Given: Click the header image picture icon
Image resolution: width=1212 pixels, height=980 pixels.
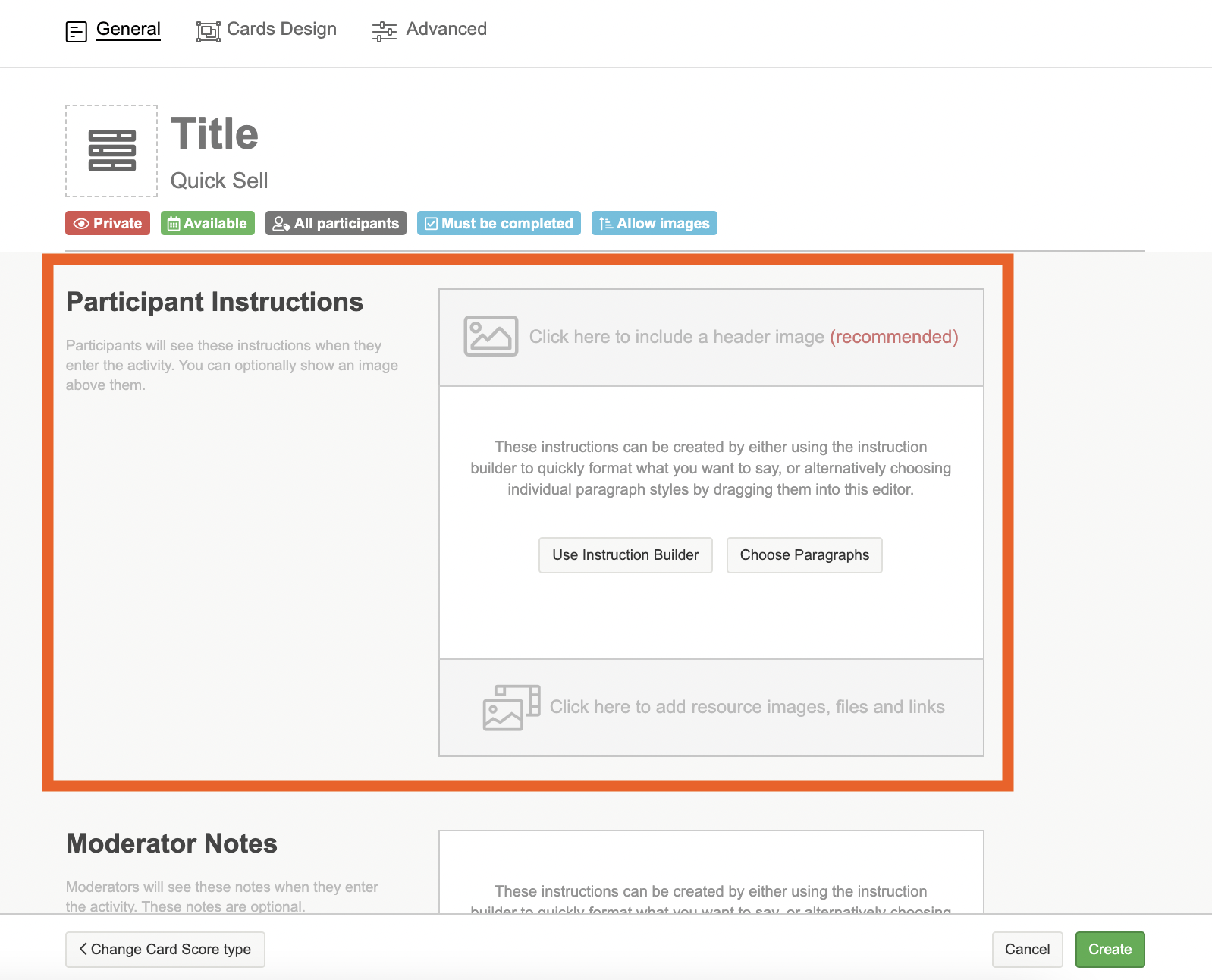Looking at the screenshot, I should click(x=491, y=336).
